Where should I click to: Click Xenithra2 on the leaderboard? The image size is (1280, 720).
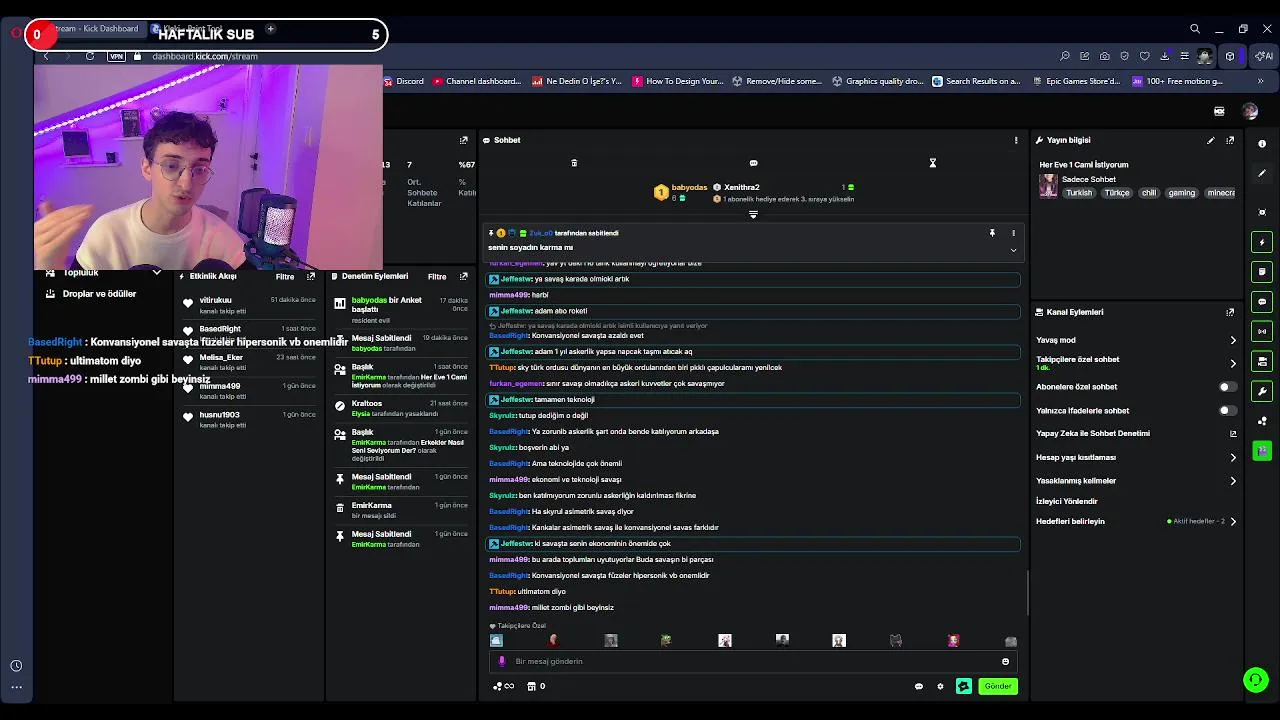[741, 188]
